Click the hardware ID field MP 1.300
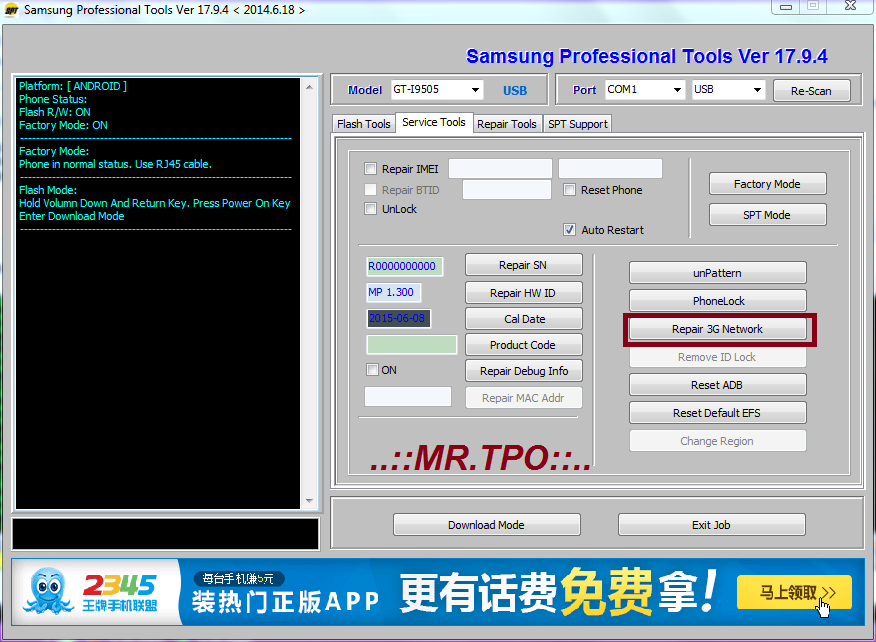 [x=393, y=292]
